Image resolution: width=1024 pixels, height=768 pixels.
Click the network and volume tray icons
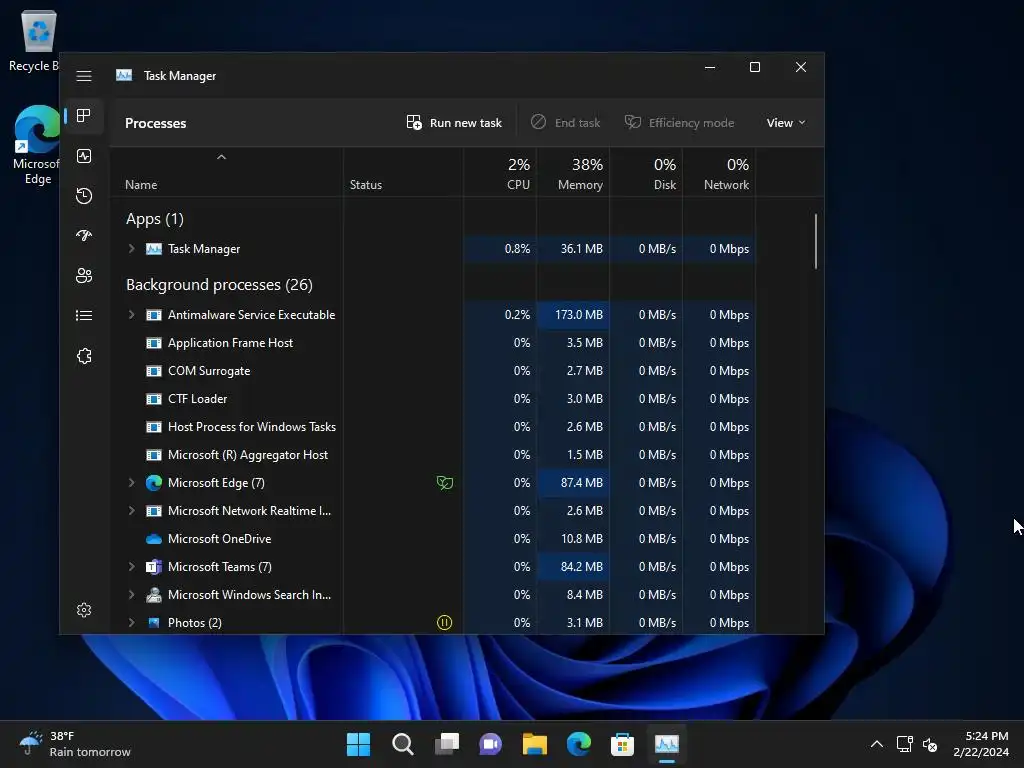click(x=917, y=744)
